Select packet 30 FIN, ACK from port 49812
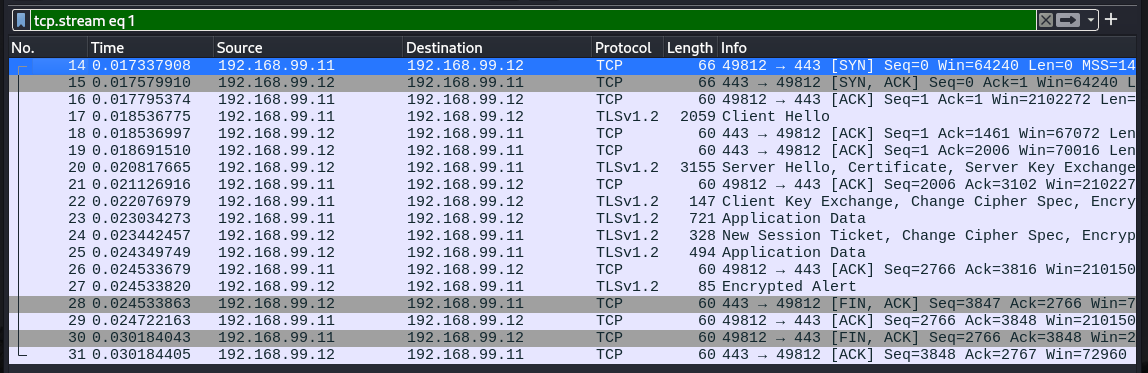This screenshot has height=373, width=1148. coord(573,338)
